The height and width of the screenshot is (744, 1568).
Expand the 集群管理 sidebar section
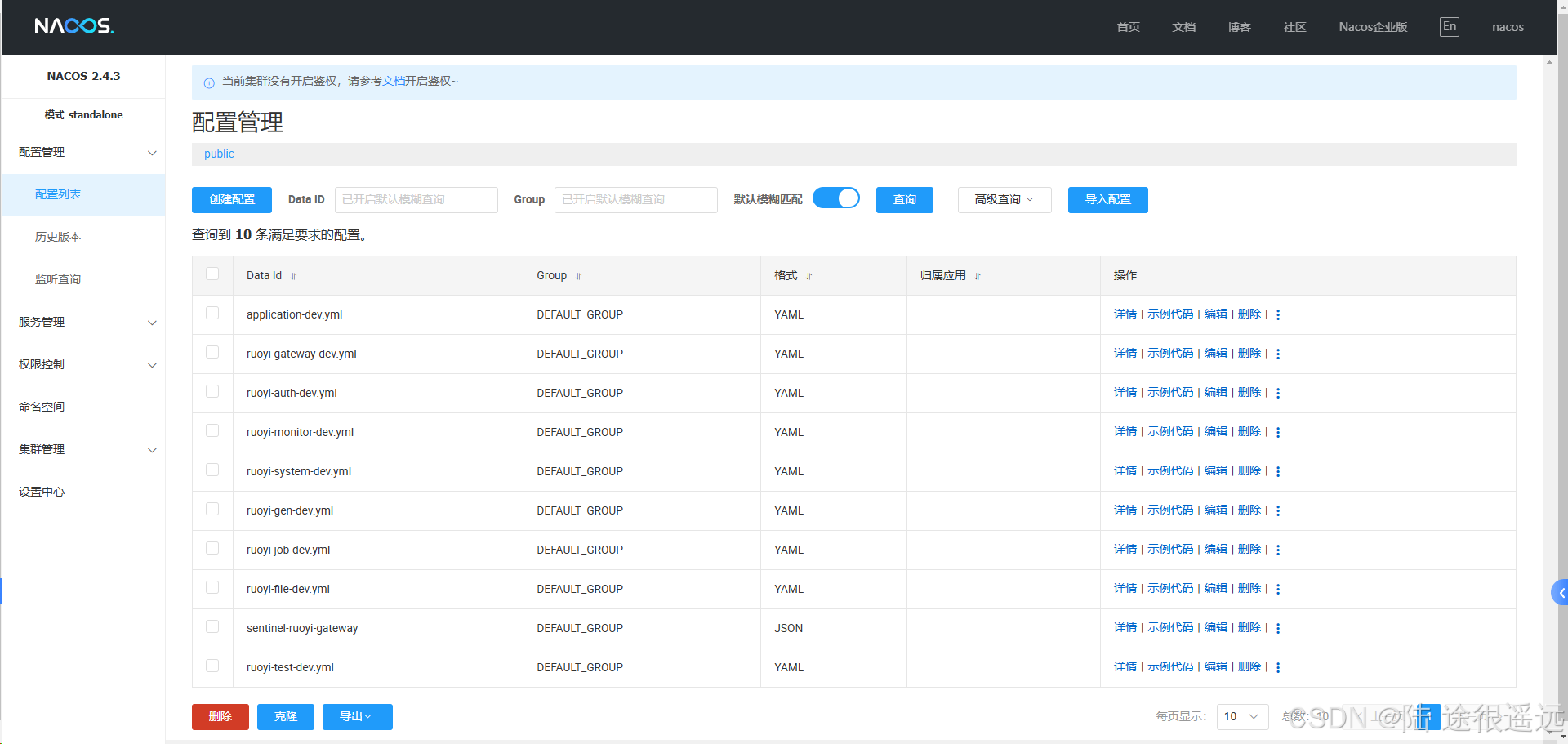point(83,450)
